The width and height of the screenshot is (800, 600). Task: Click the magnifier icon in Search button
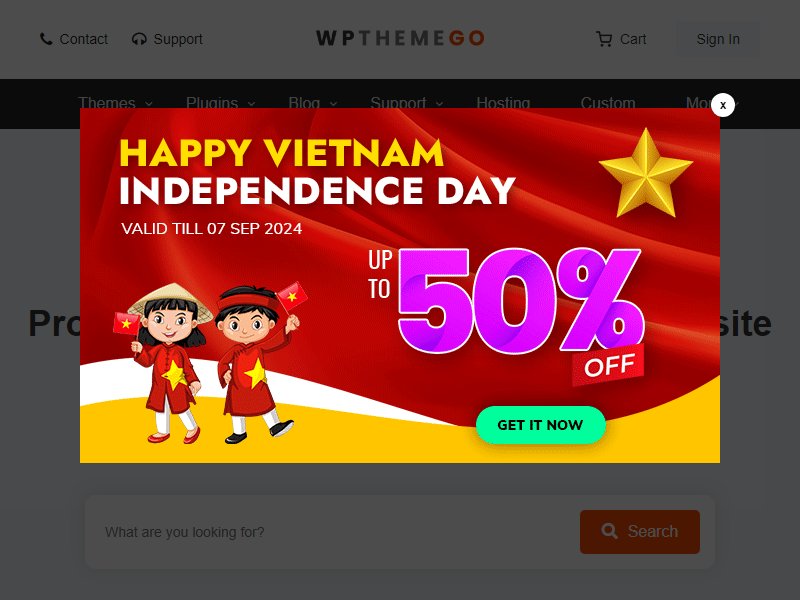pyautogui.click(x=609, y=531)
